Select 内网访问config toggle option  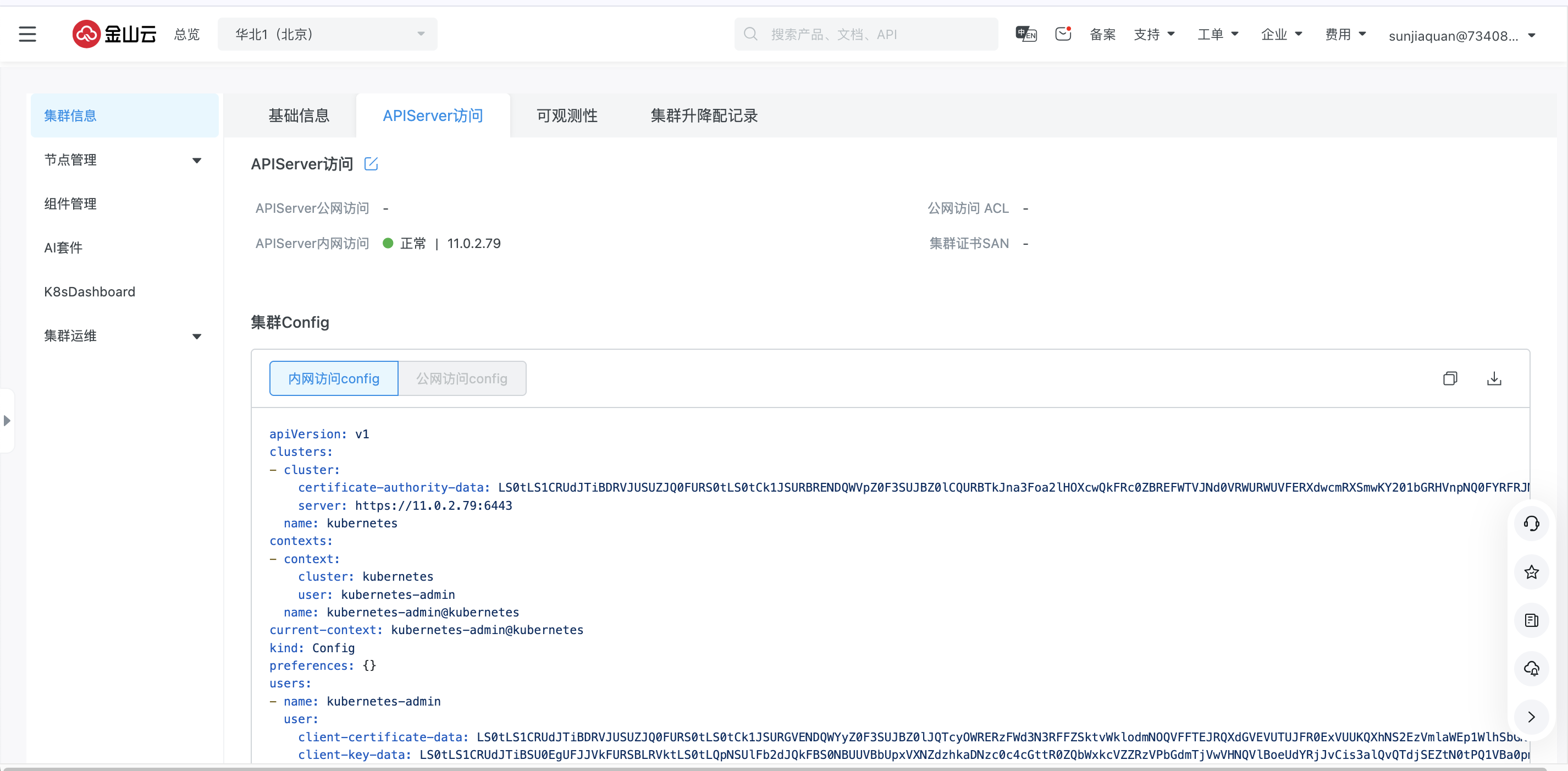(334, 379)
